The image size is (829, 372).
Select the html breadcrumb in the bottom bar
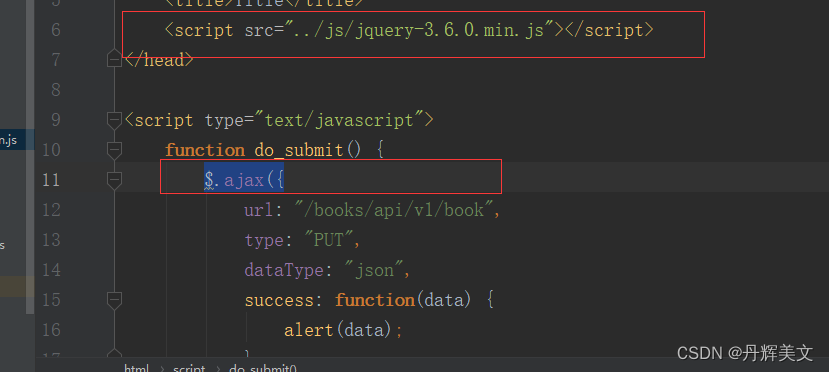click(x=136, y=368)
